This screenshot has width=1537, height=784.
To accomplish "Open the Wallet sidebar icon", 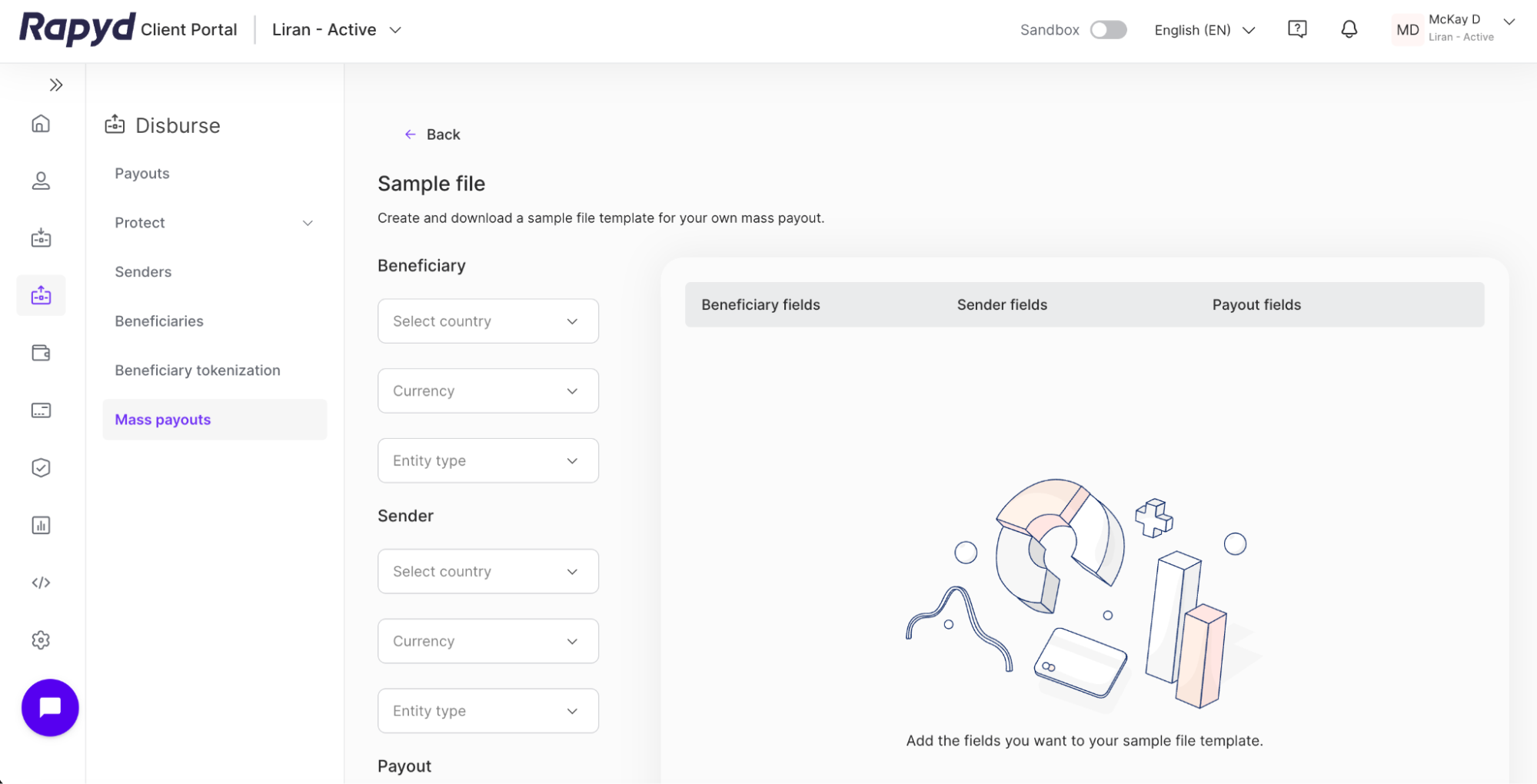I will (41, 353).
